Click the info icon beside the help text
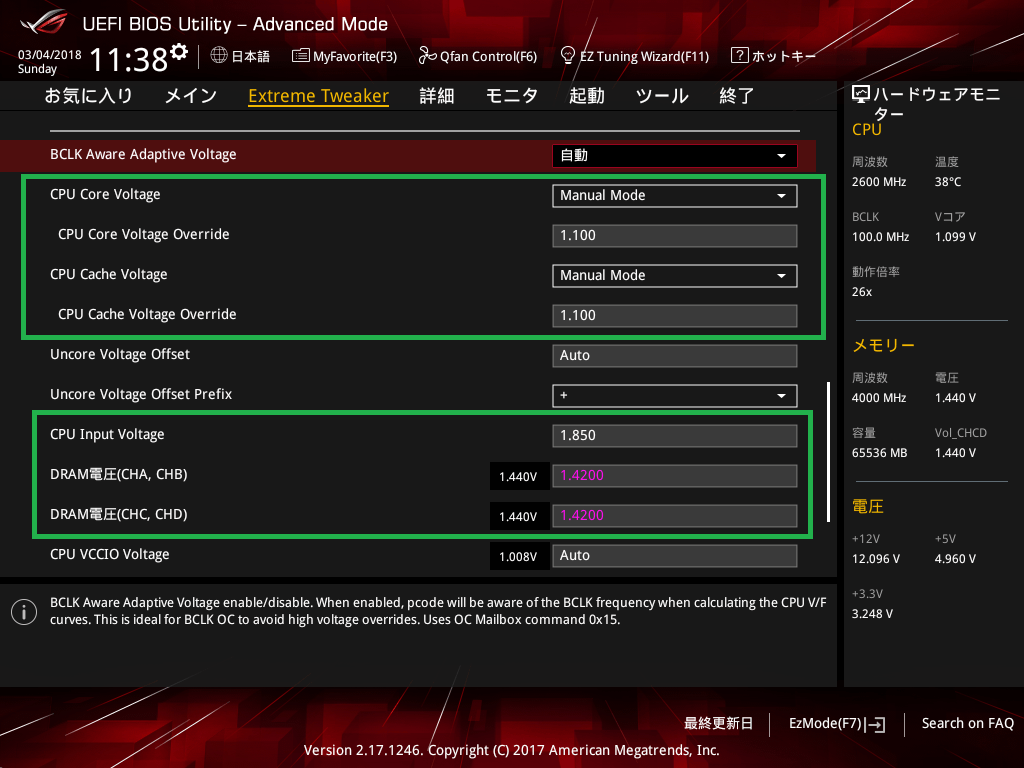 tap(24, 612)
